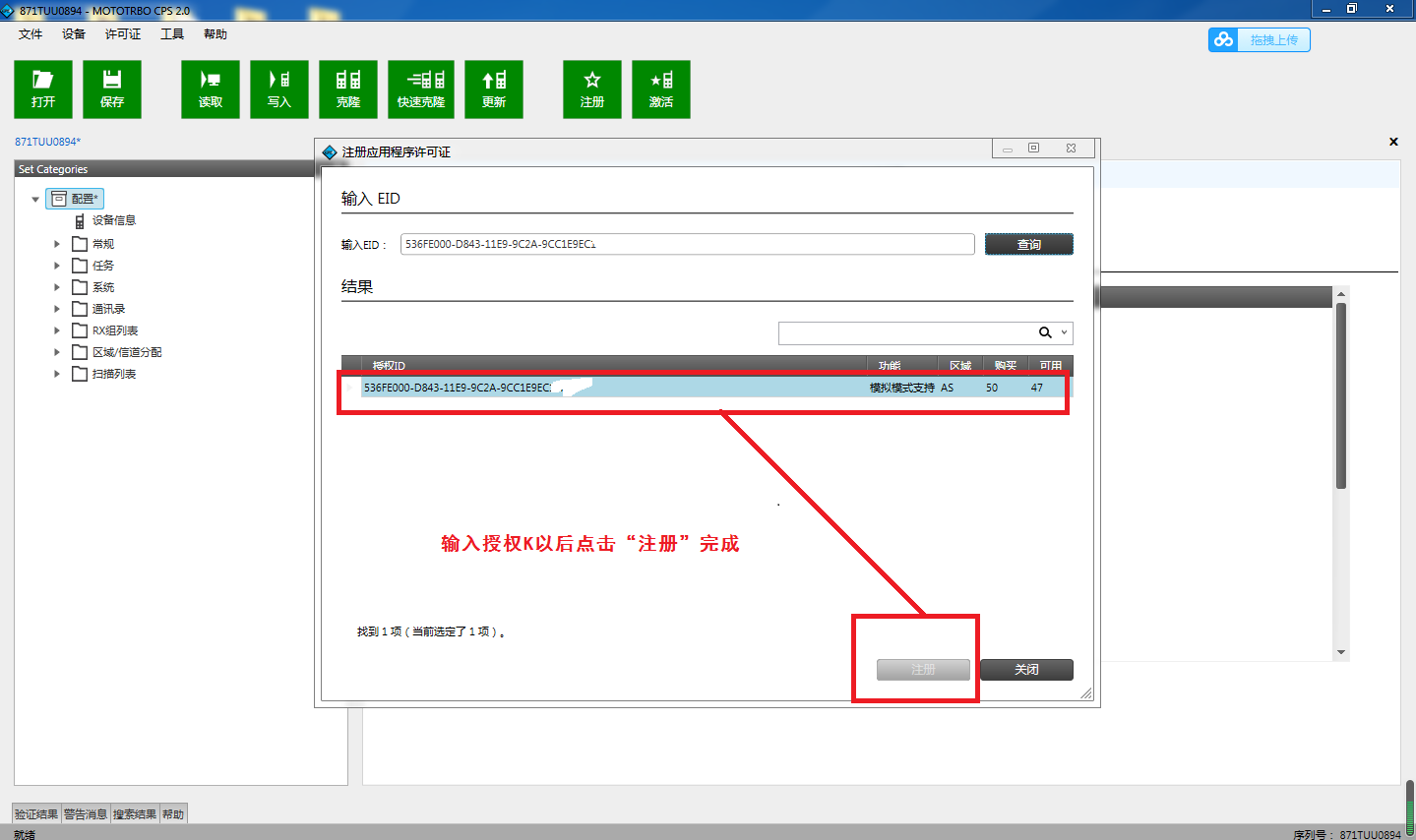
Task: Expand the 通讯录 folder
Action: 57,309
